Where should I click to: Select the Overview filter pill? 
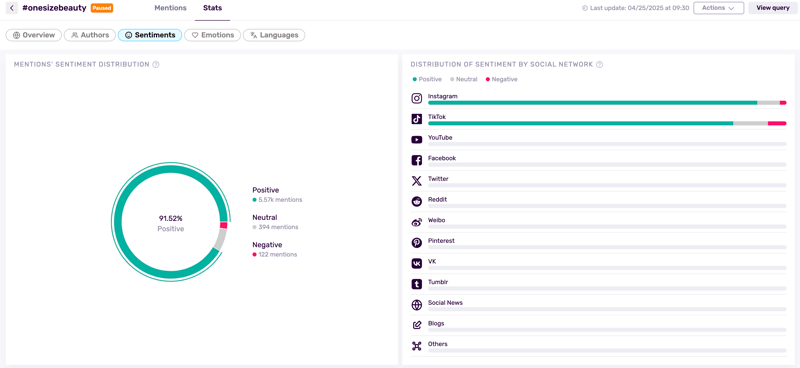(x=34, y=35)
